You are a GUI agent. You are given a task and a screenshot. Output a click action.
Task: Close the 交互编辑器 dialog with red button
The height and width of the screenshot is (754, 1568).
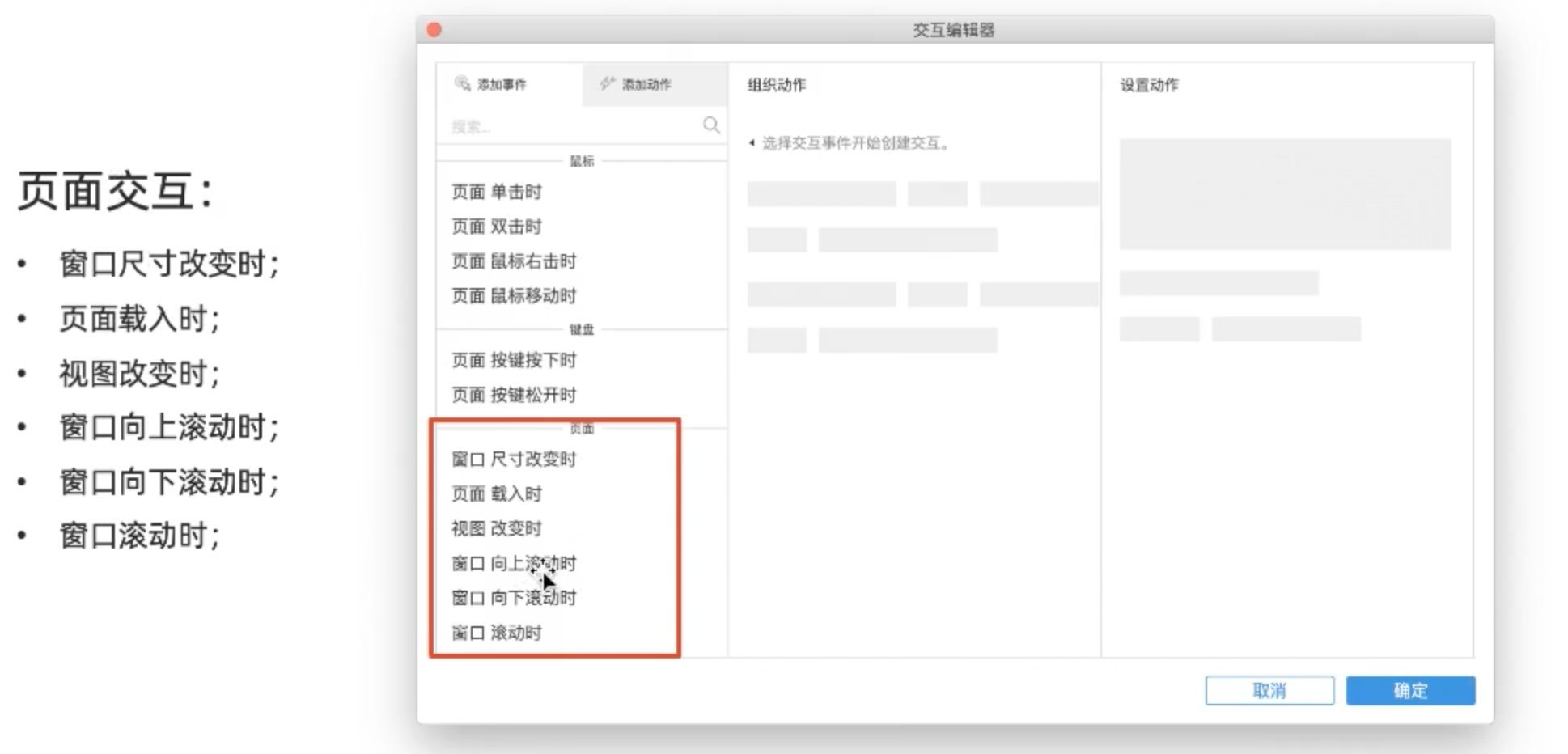pyautogui.click(x=434, y=30)
